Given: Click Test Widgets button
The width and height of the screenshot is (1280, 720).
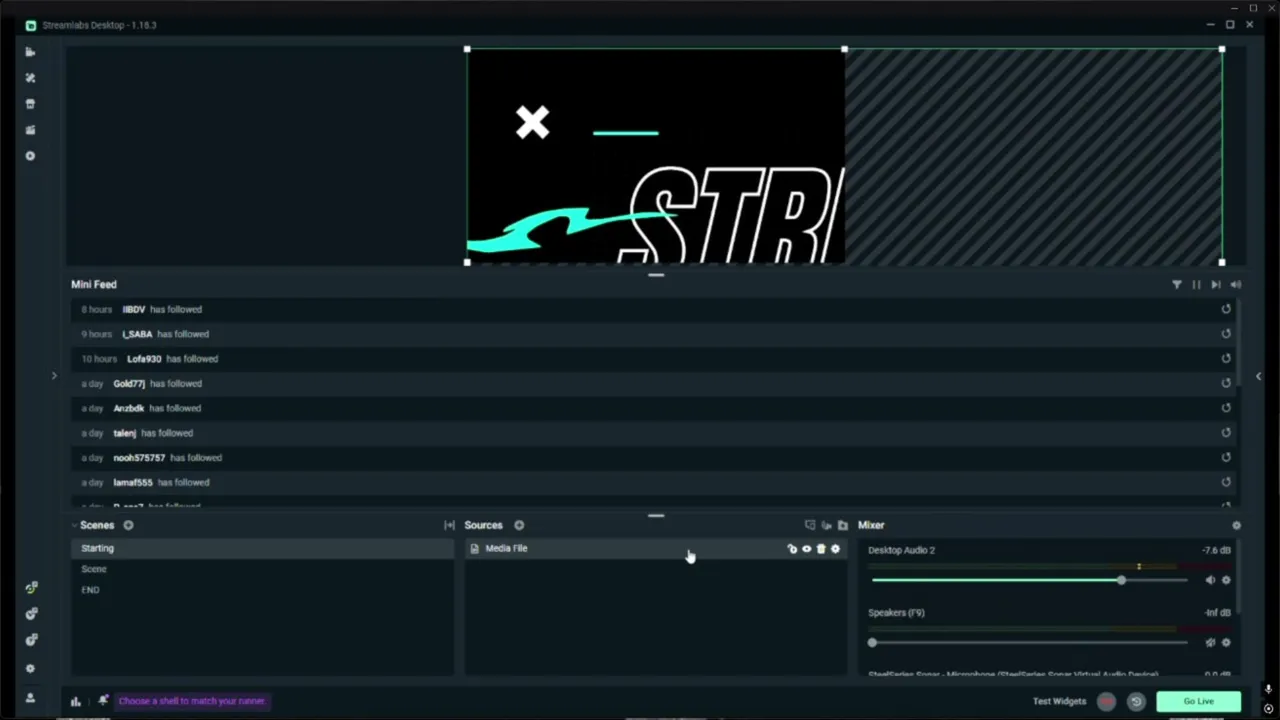Looking at the screenshot, I should 1059,702.
